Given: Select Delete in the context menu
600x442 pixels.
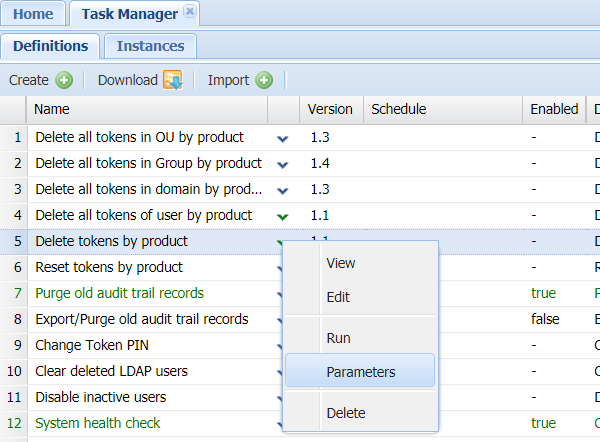Looking at the screenshot, I should tap(345, 413).
